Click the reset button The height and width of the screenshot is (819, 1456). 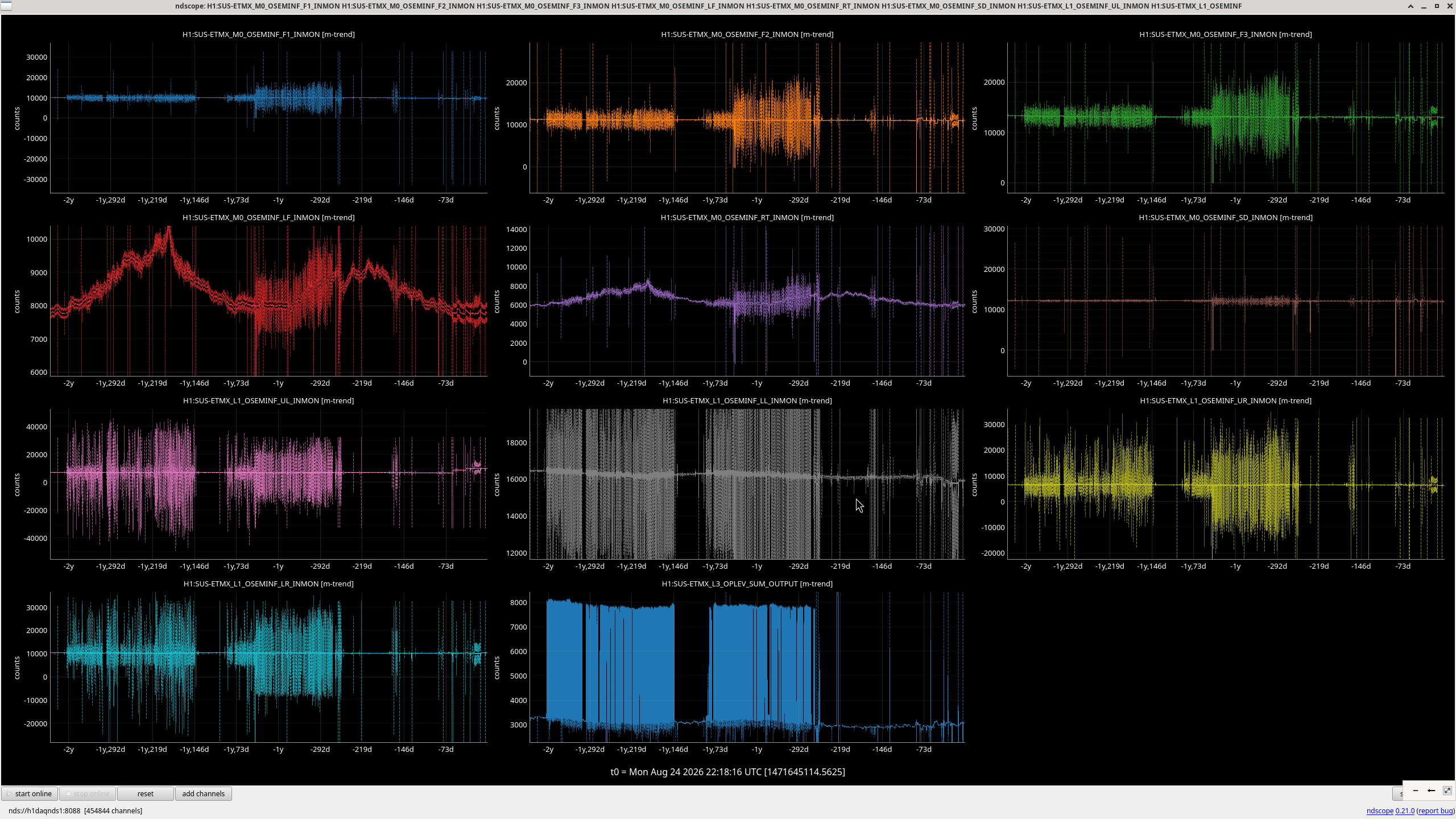[x=146, y=793]
